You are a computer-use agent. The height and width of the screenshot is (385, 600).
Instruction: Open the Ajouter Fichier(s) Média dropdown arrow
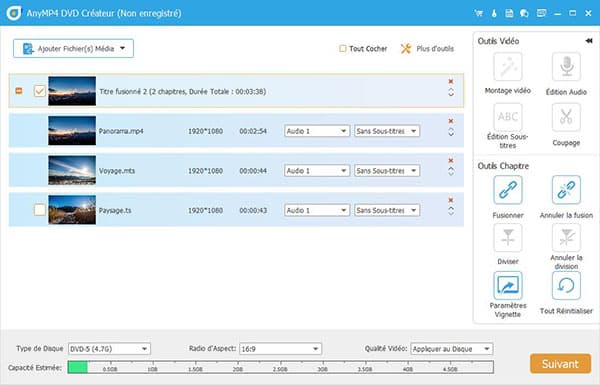[122, 48]
